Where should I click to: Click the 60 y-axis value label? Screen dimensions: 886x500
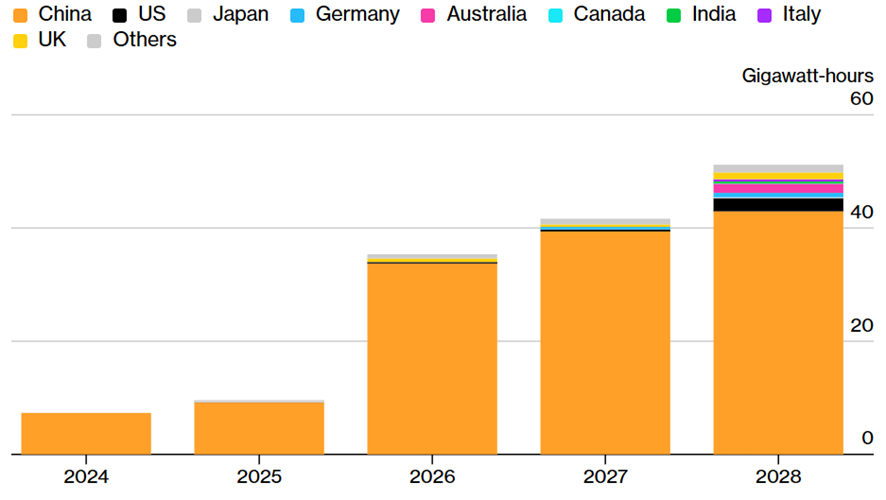coord(860,99)
